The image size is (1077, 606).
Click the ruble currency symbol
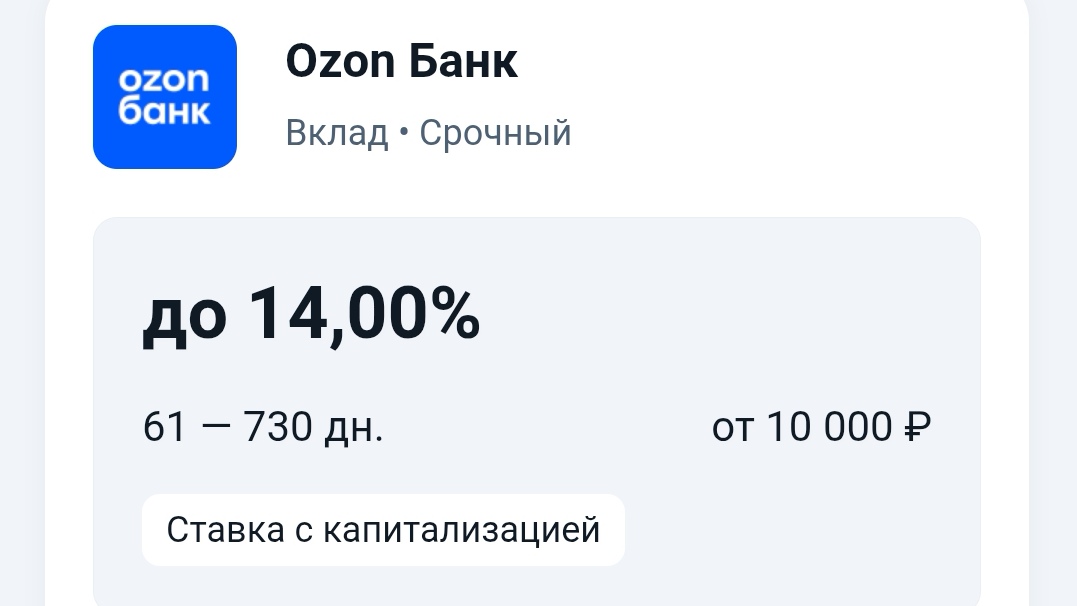(x=917, y=428)
